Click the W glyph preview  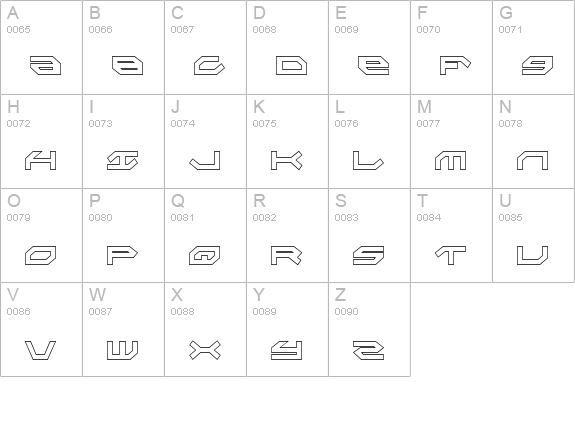click(x=122, y=350)
